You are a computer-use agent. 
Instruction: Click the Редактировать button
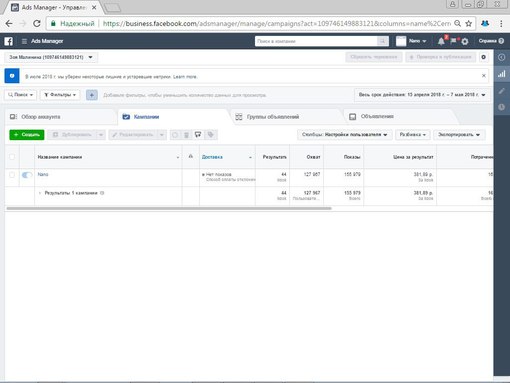133,135
